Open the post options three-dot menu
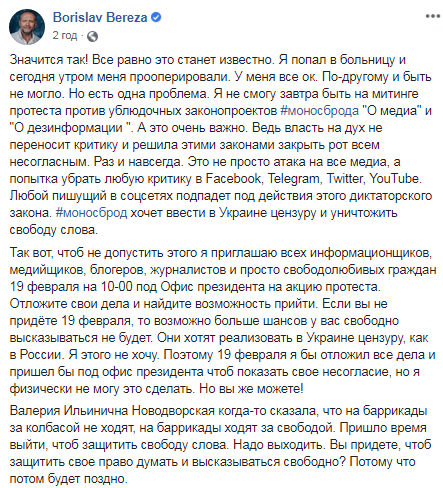Image resolution: width=443 pixels, height=488 pixels. click(432, 16)
